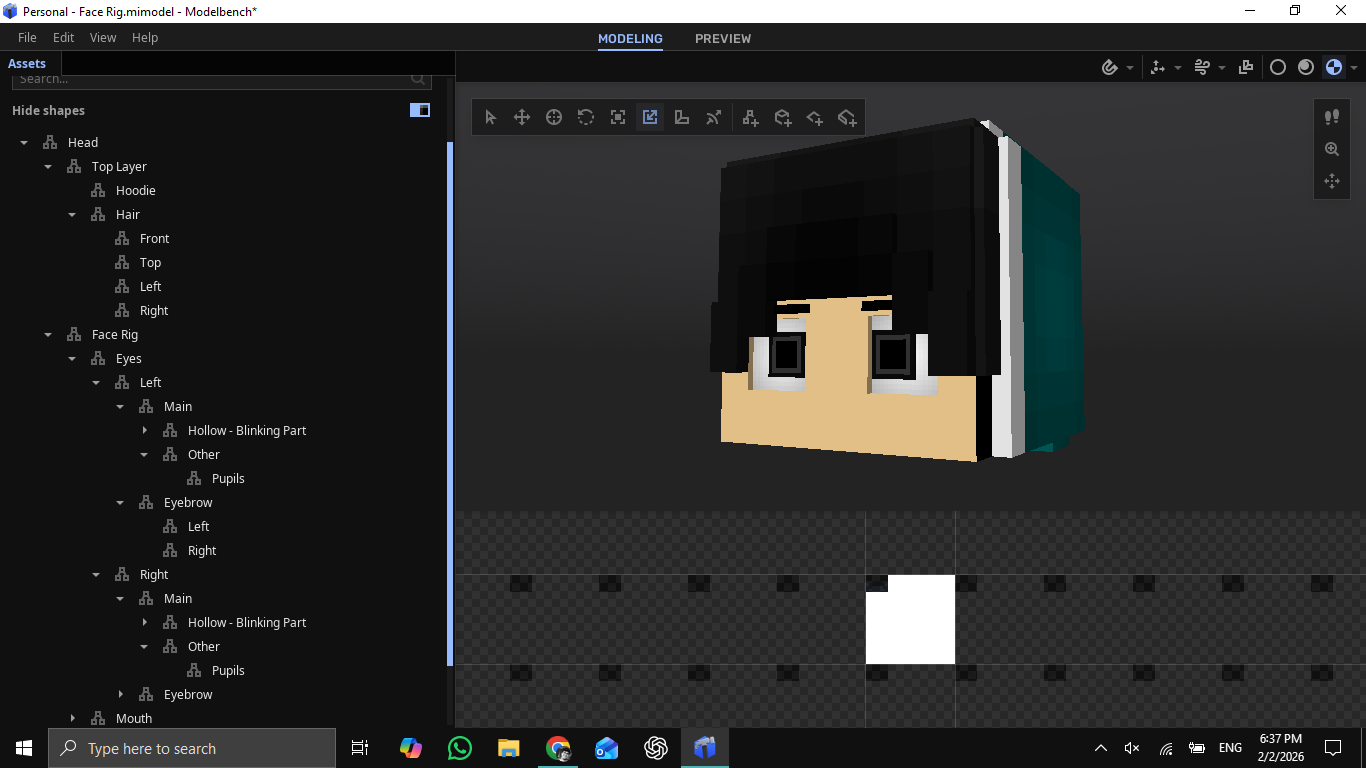The width and height of the screenshot is (1366, 768).
Task: Use the Pan view control on the right
Action: coord(1331,181)
